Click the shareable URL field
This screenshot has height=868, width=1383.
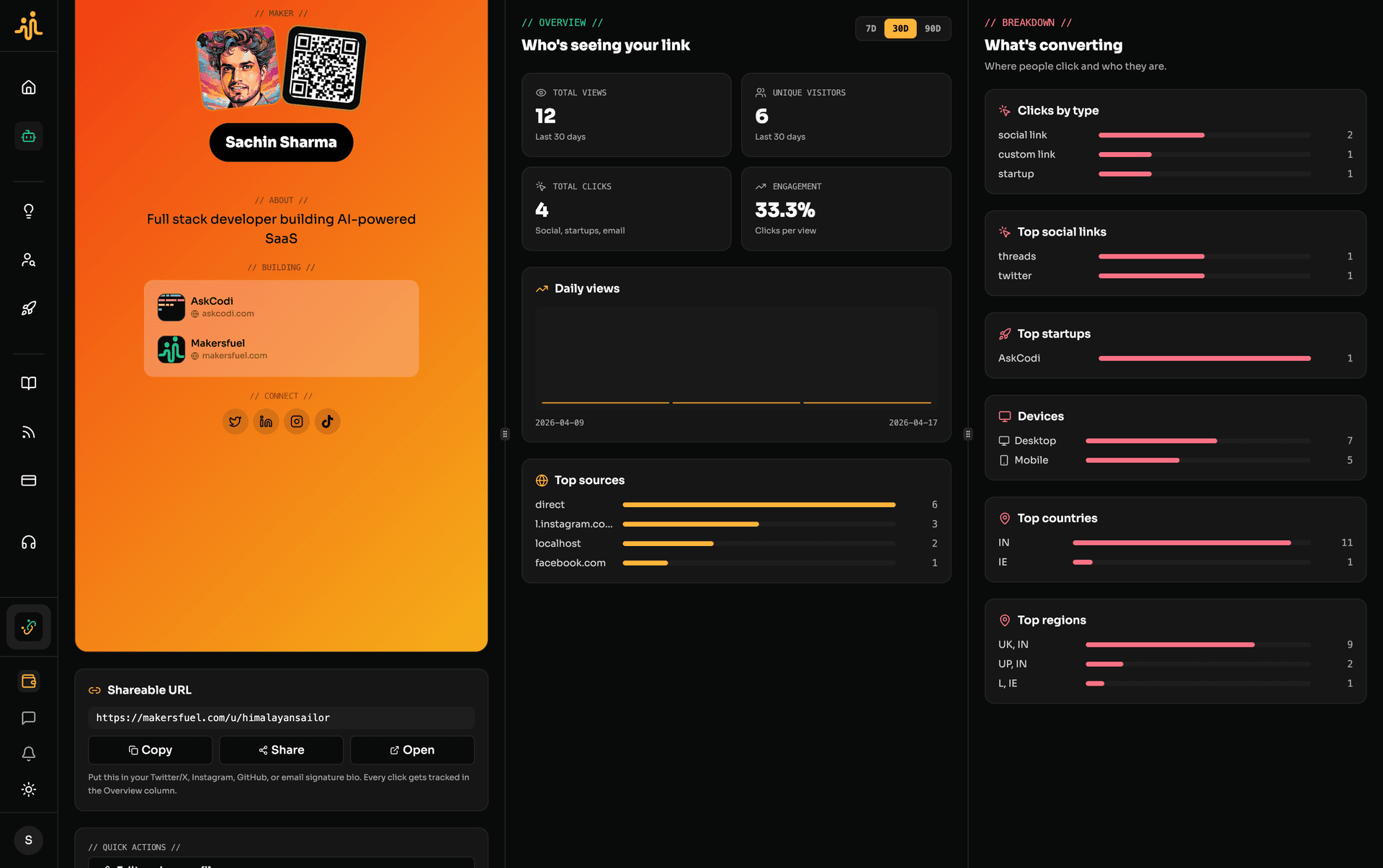pyautogui.click(x=282, y=718)
